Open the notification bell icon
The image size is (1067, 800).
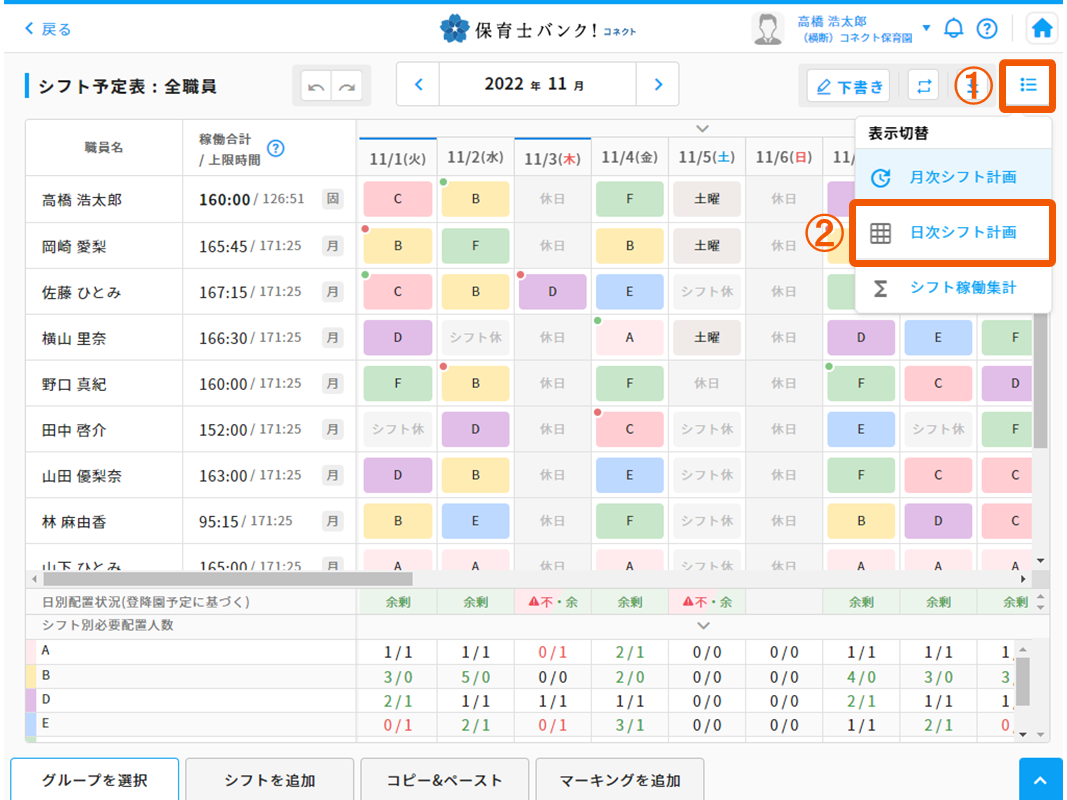point(953,28)
